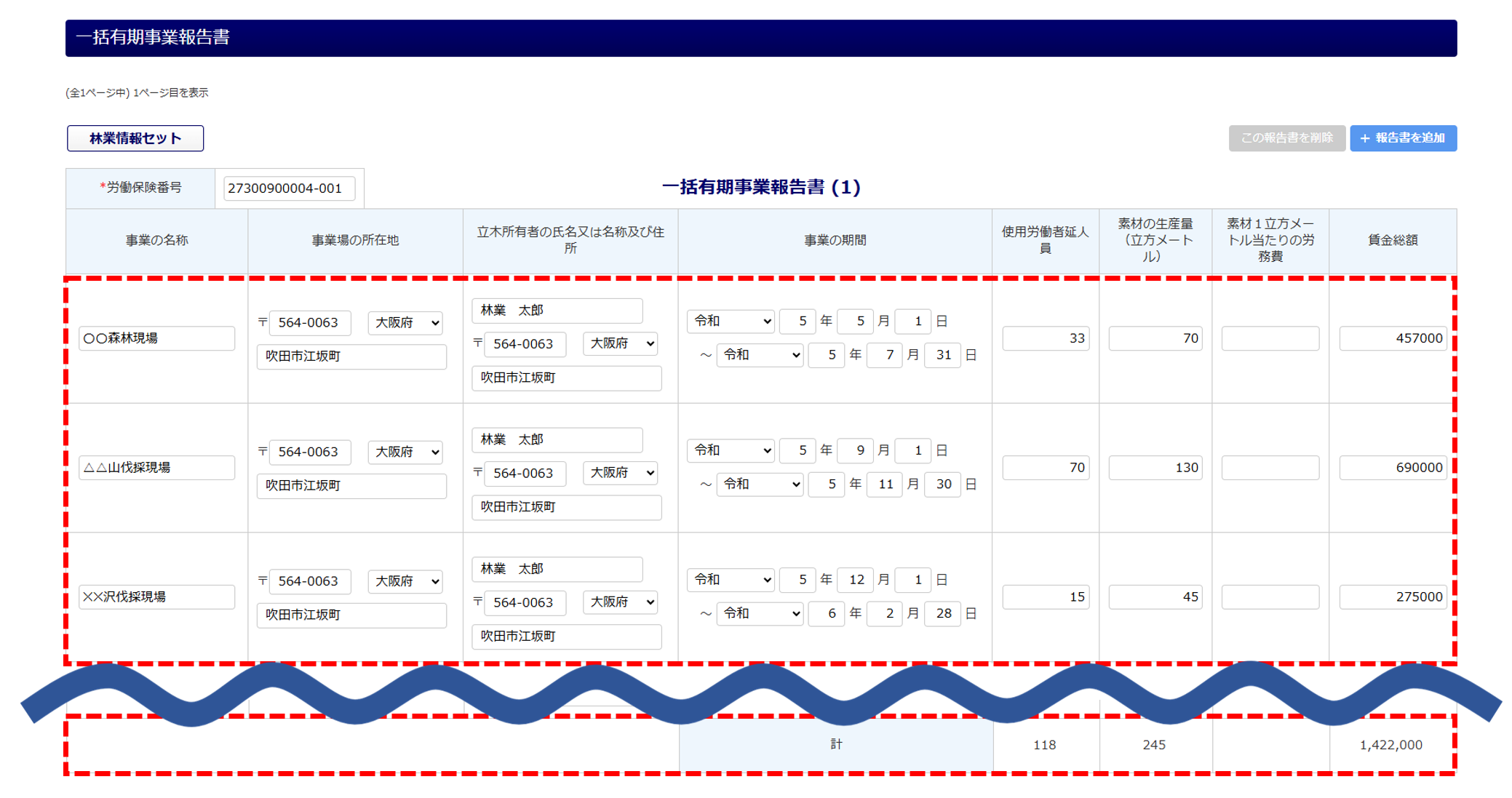
Task: Click the worker count field showing 70
Action: point(1045,468)
